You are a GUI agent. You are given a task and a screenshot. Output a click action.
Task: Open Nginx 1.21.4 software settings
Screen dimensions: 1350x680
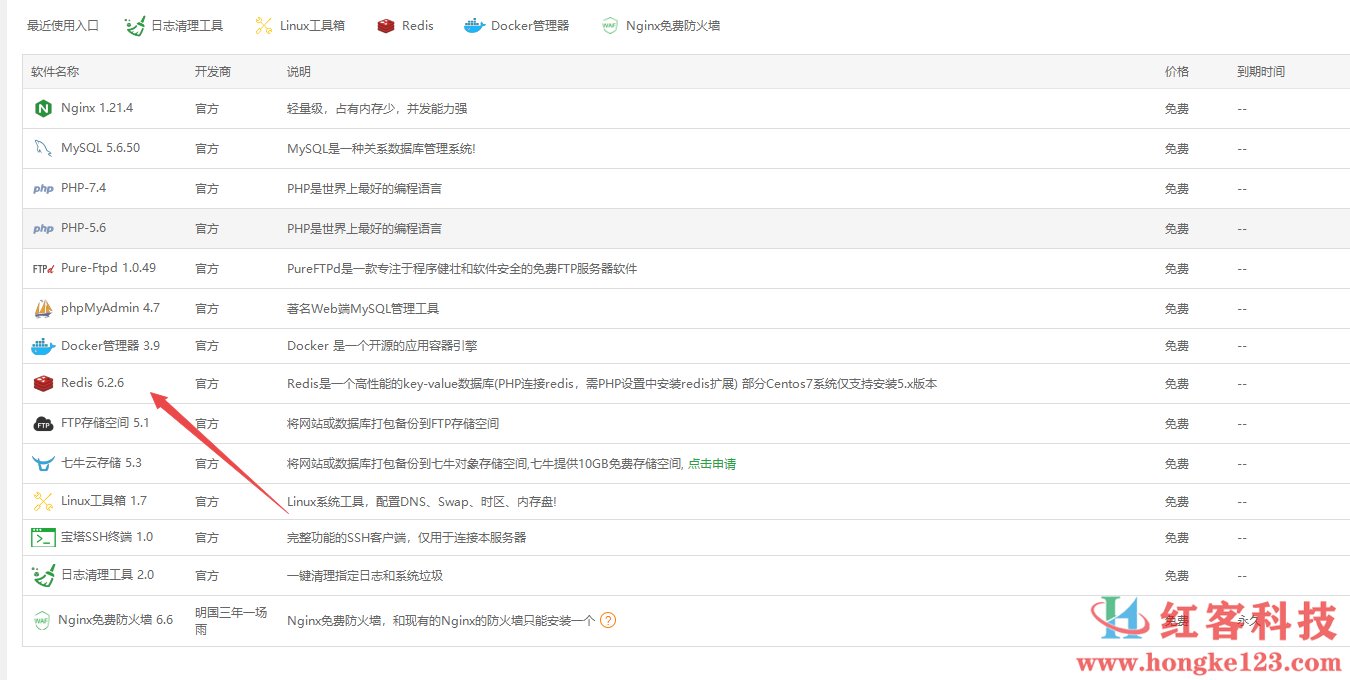pyautogui.click(x=97, y=108)
